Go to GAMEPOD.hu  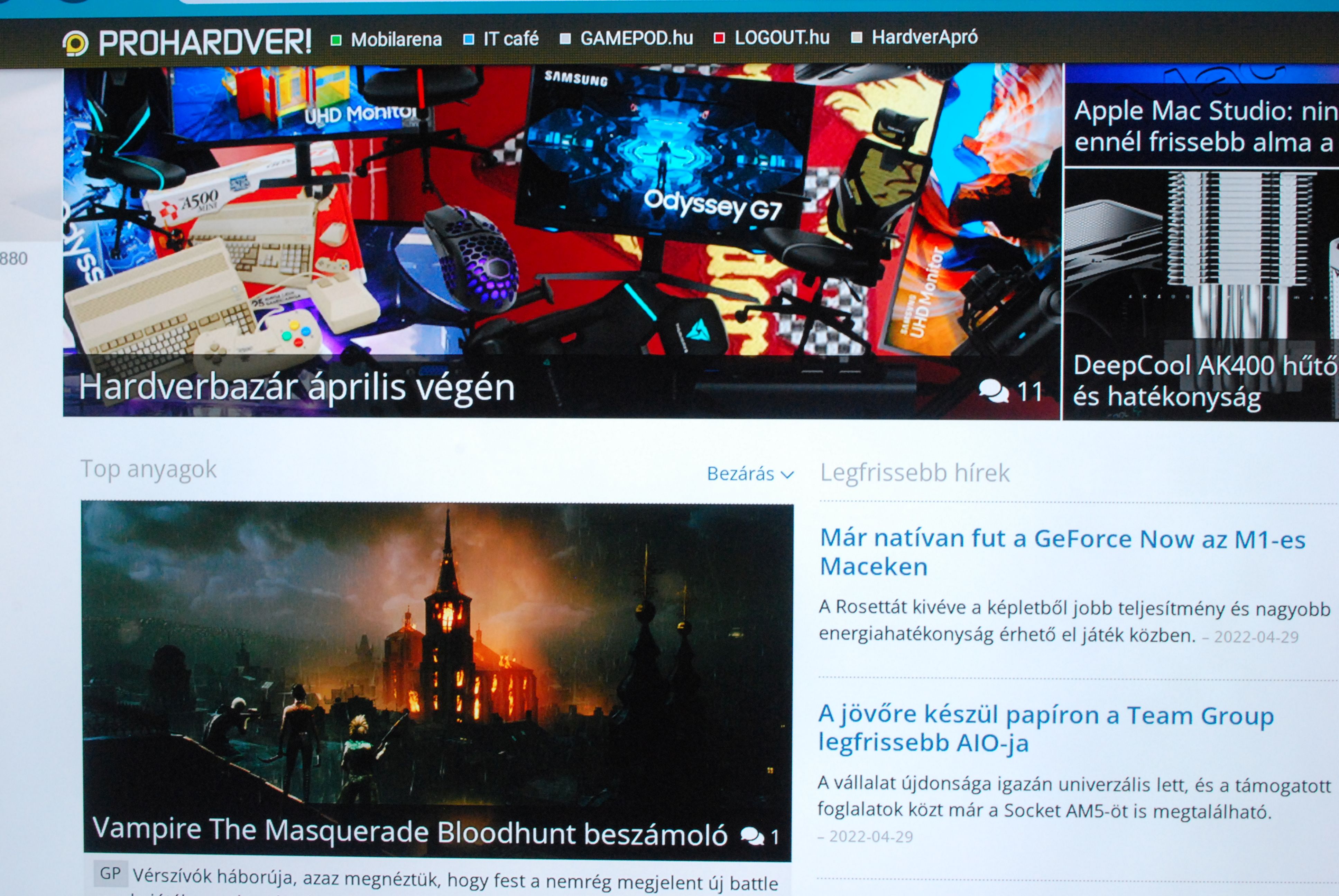626,38
